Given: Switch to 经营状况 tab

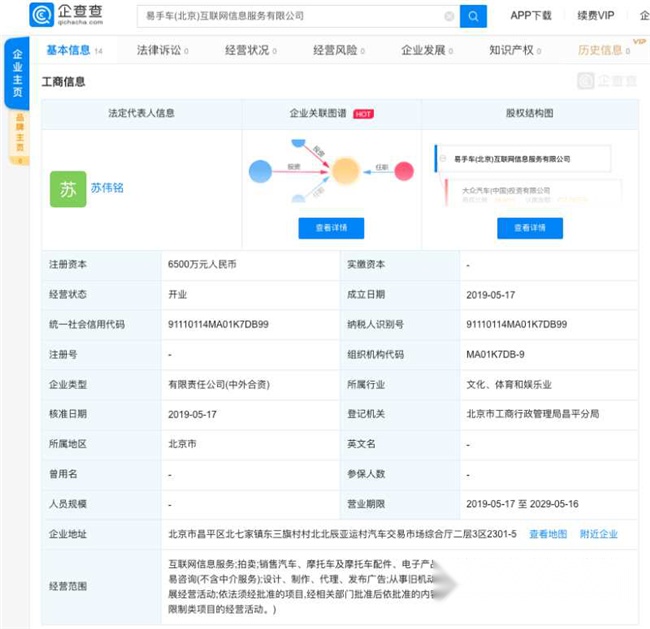Looking at the screenshot, I should pos(251,50).
